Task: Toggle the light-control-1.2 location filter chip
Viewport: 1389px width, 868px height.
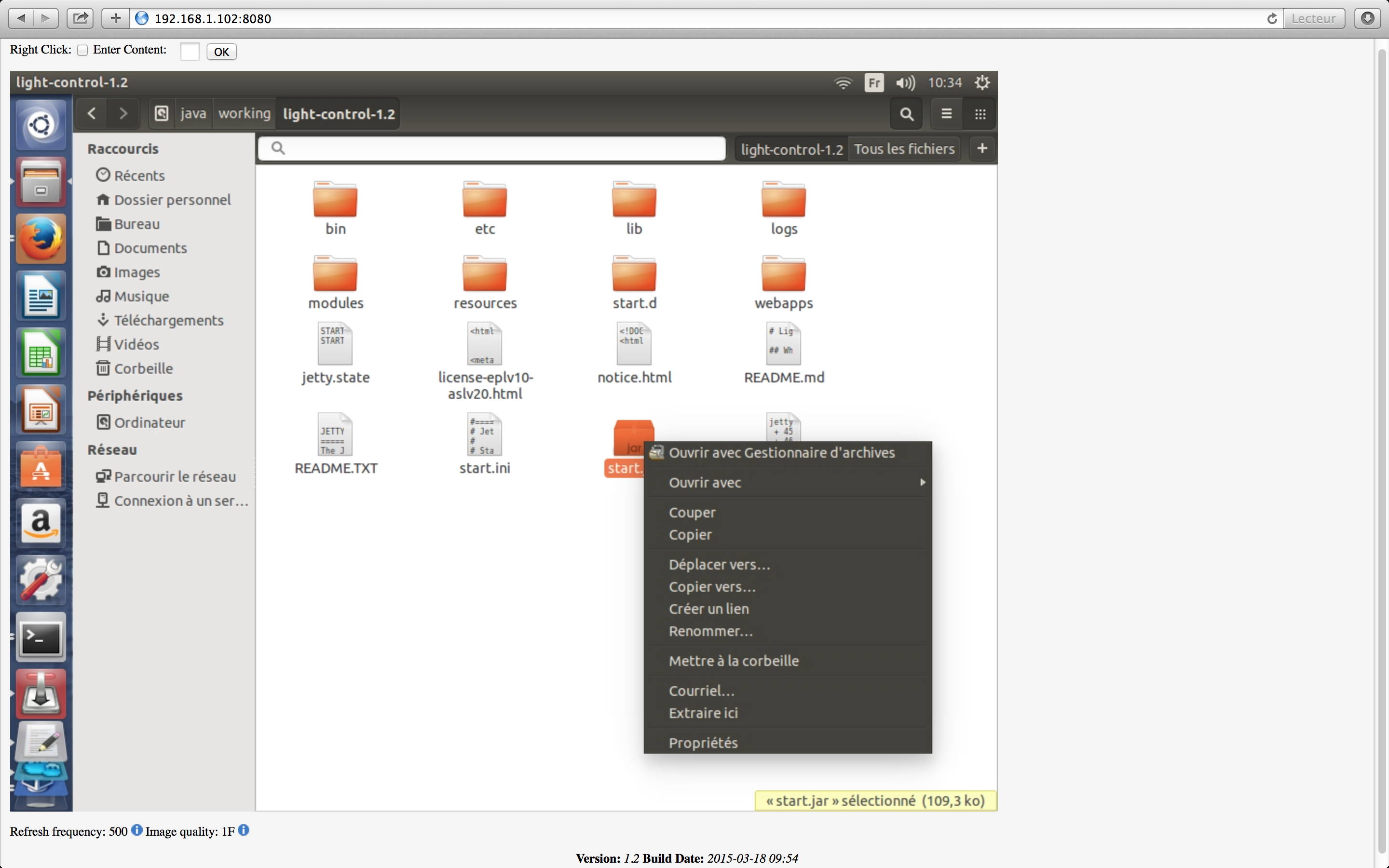Action: pyautogui.click(x=791, y=149)
